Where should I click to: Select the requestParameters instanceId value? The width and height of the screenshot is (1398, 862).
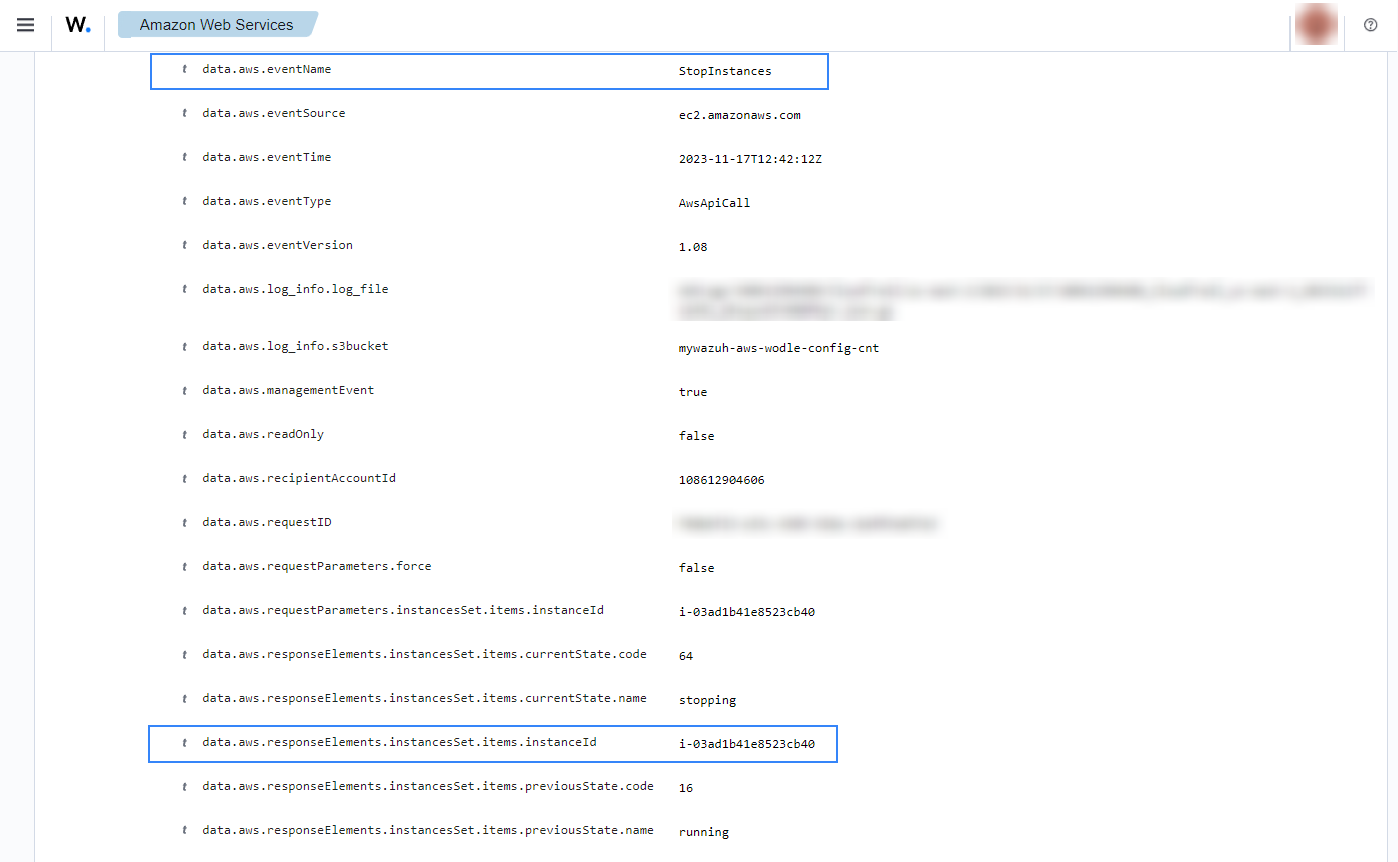click(746, 612)
